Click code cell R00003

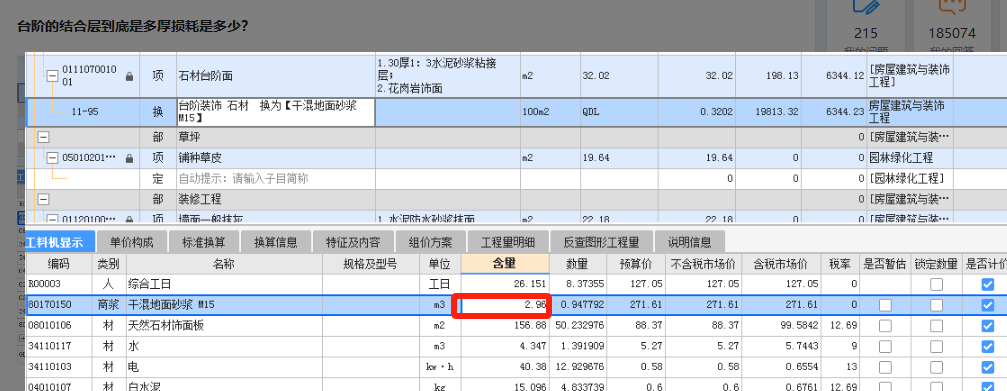[58, 284]
